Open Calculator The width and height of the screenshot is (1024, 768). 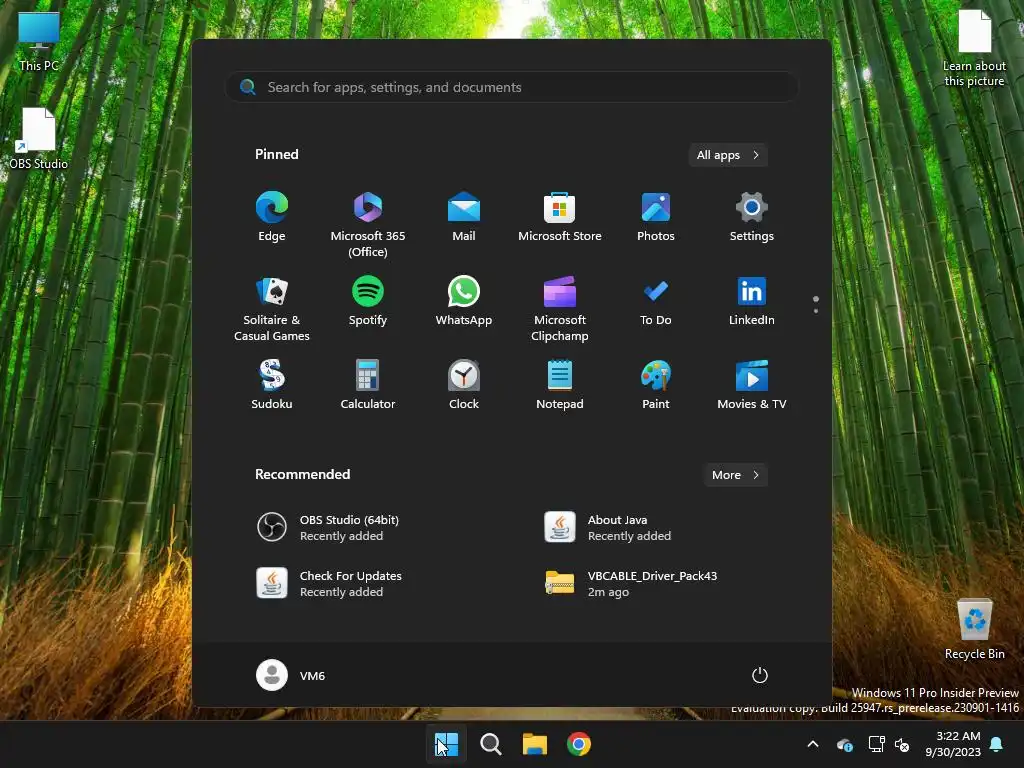[x=368, y=385]
